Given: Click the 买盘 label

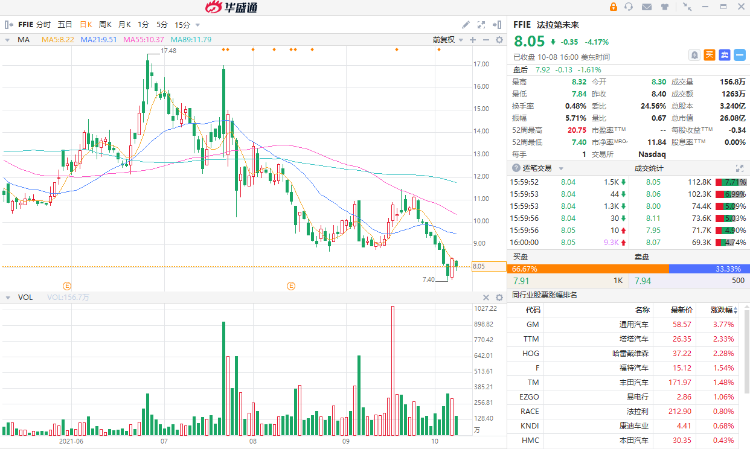Looking at the screenshot, I should [520, 257].
